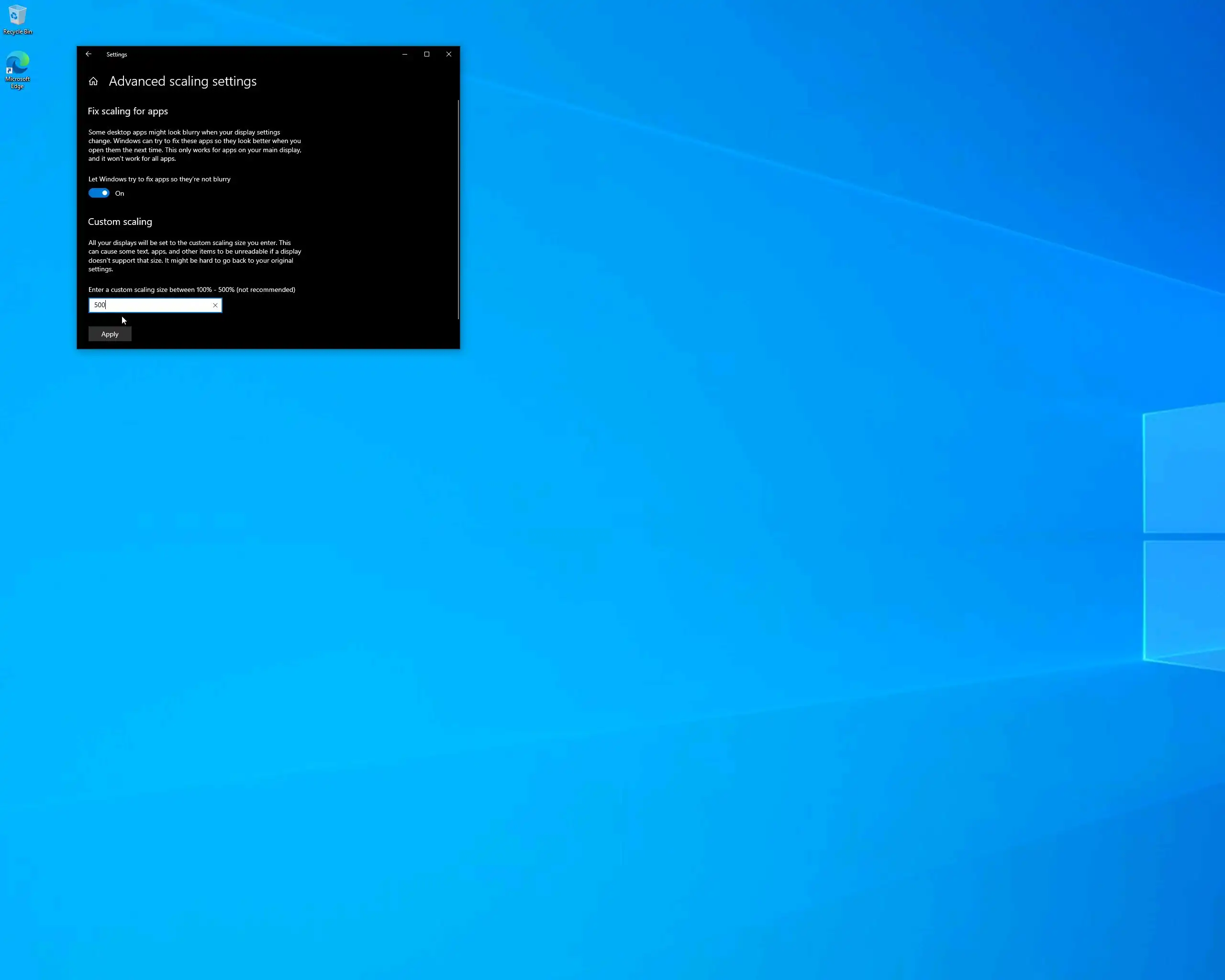This screenshot has width=1225, height=980.
Task: Click the Microsoft Edge text label
Action: (x=18, y=83)
